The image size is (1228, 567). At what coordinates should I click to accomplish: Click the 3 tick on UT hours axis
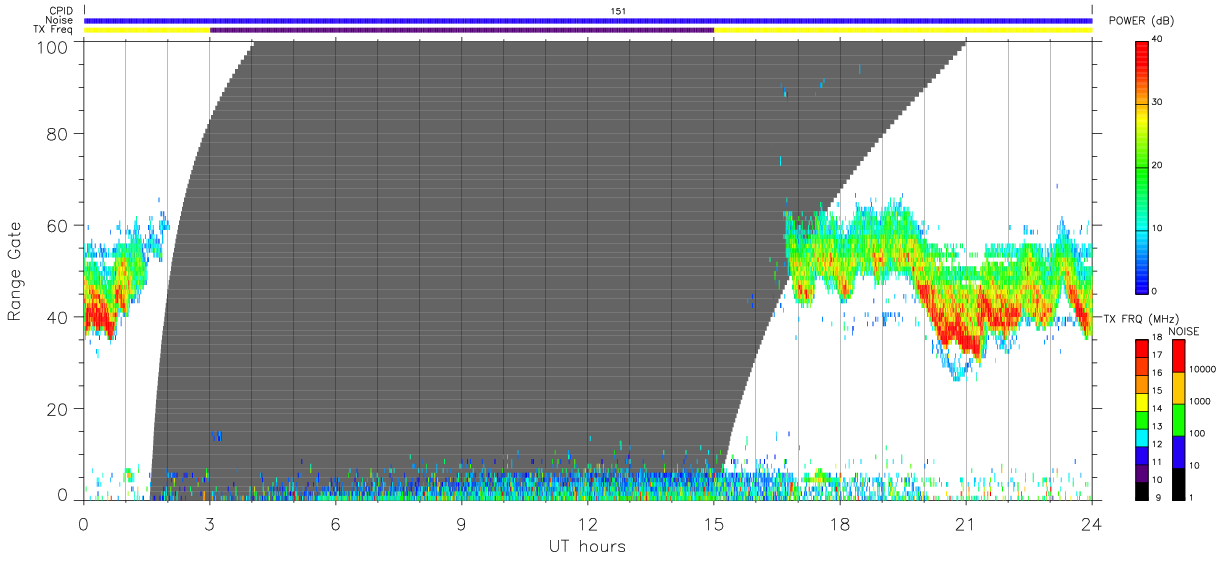pos(209,523)
